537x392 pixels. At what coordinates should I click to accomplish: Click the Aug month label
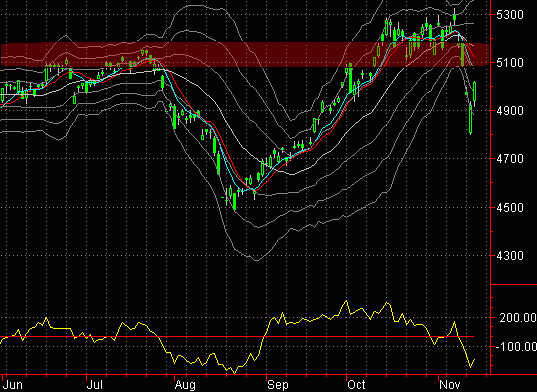[x=185, y=385]
